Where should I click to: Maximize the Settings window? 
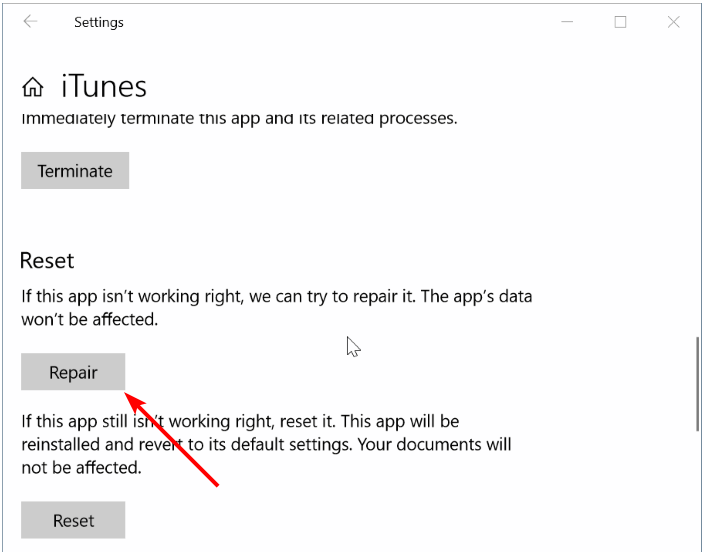point(620,22)
